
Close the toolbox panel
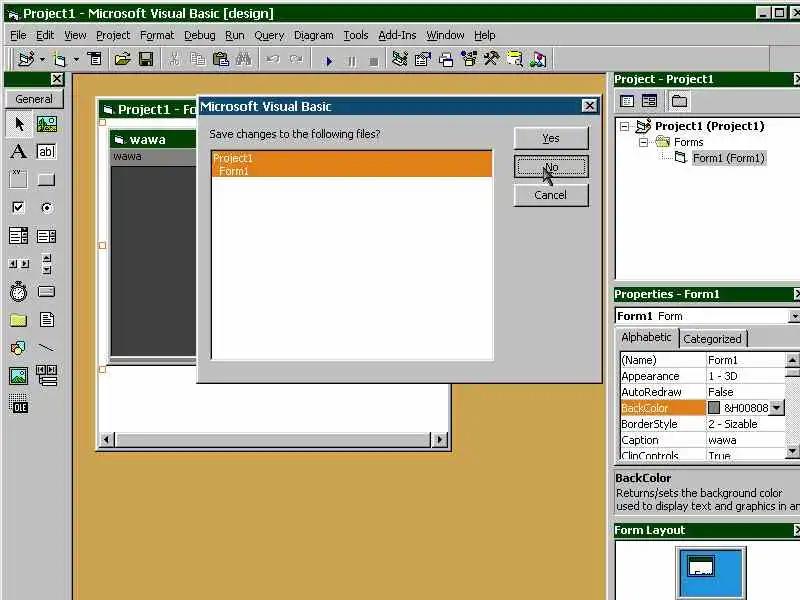[57, 79]
